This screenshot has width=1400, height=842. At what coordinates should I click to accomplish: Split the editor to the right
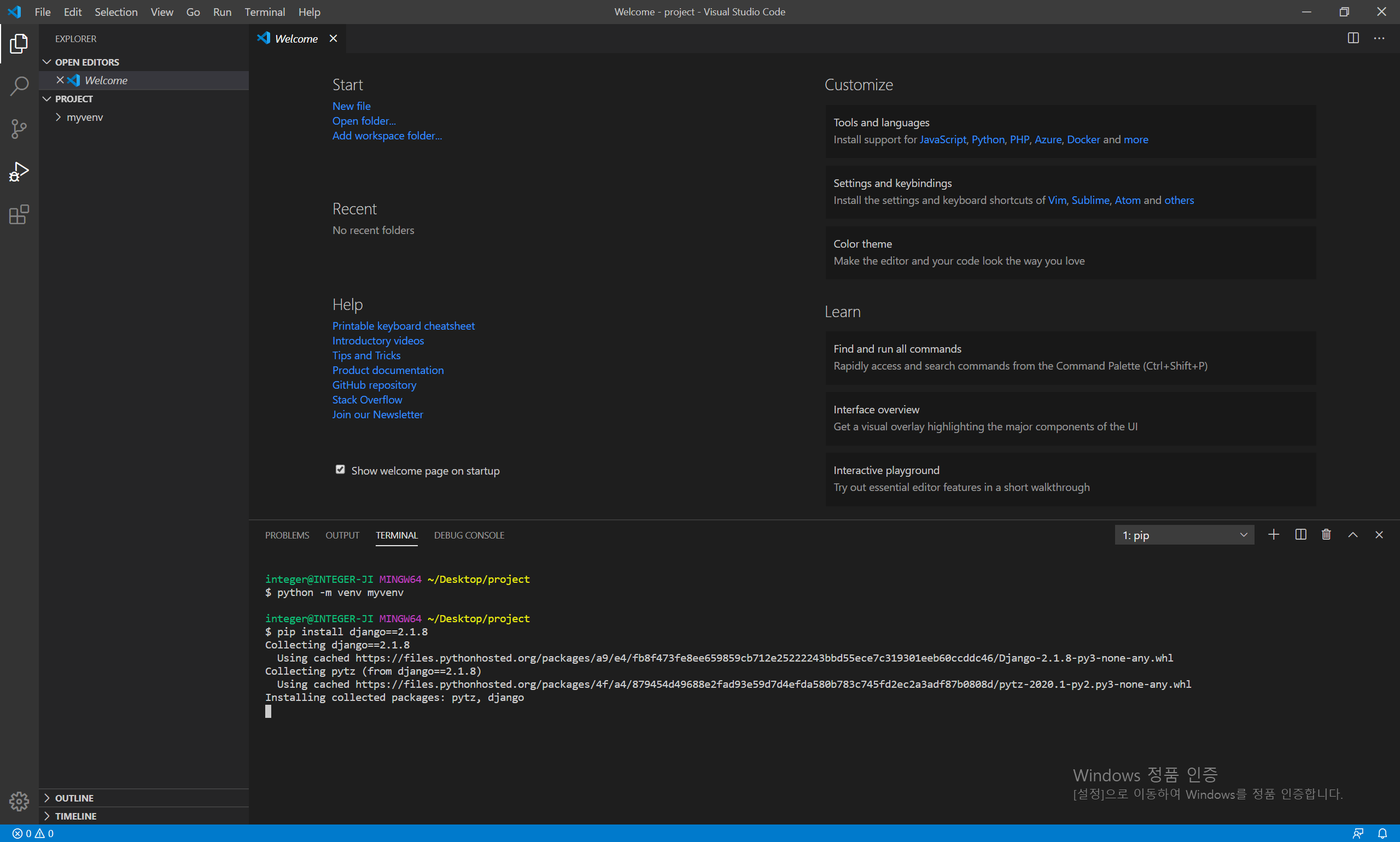(x=1353, y=38)
